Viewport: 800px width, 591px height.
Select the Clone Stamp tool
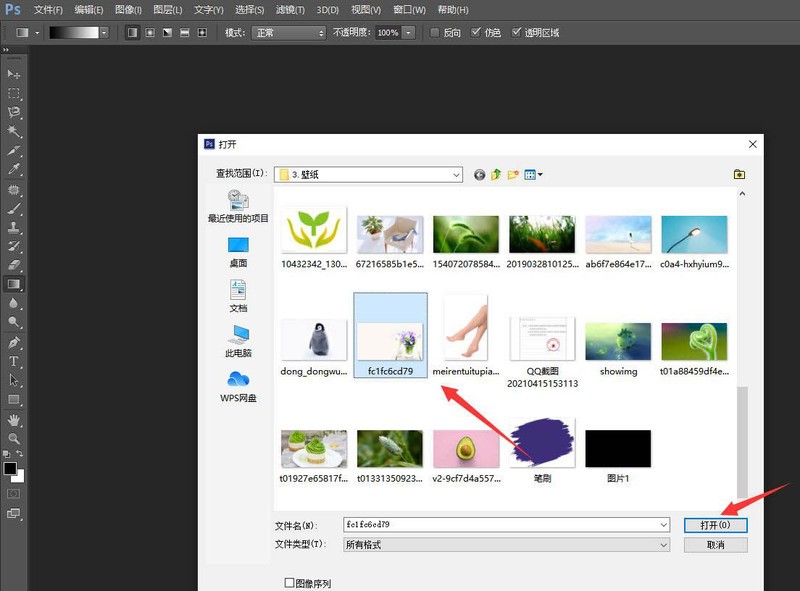point(14,228)
